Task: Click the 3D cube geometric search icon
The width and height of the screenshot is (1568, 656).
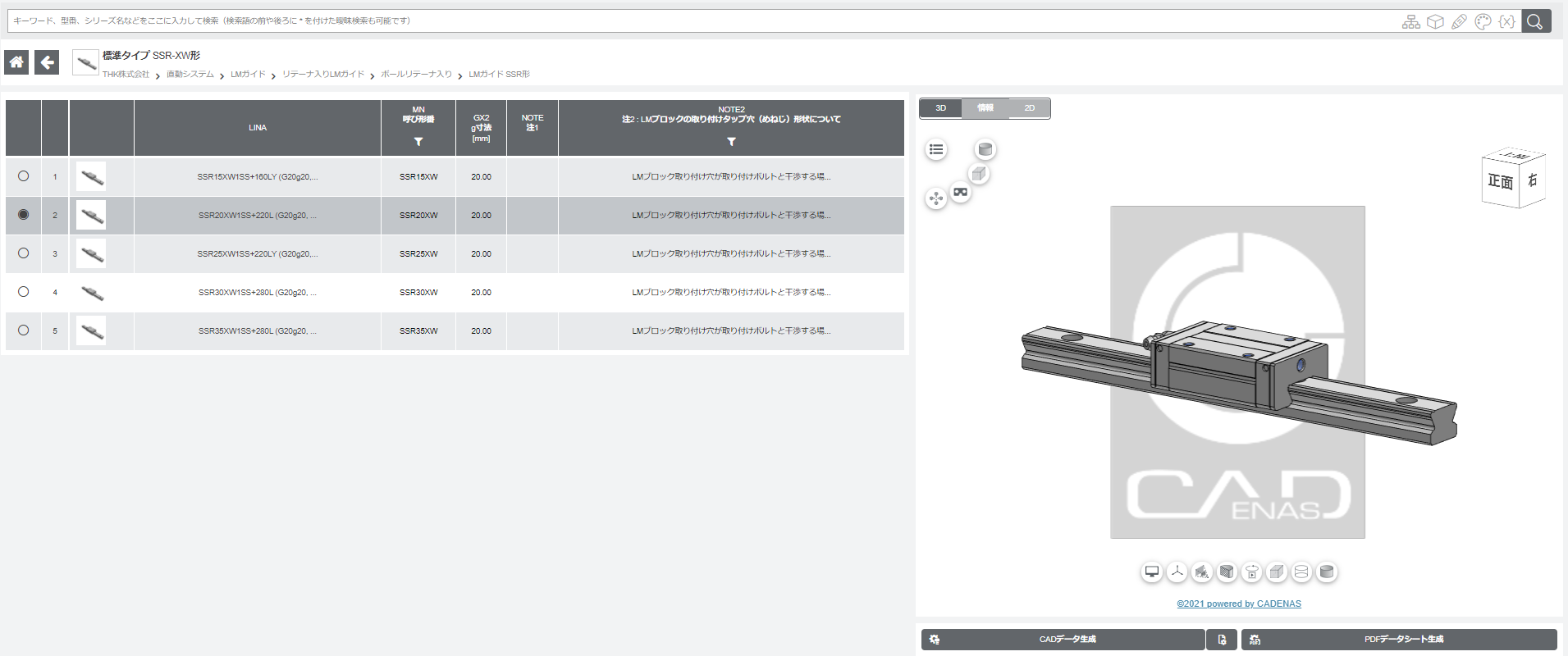Action: pyautogui.click(x=1435, y=22)
